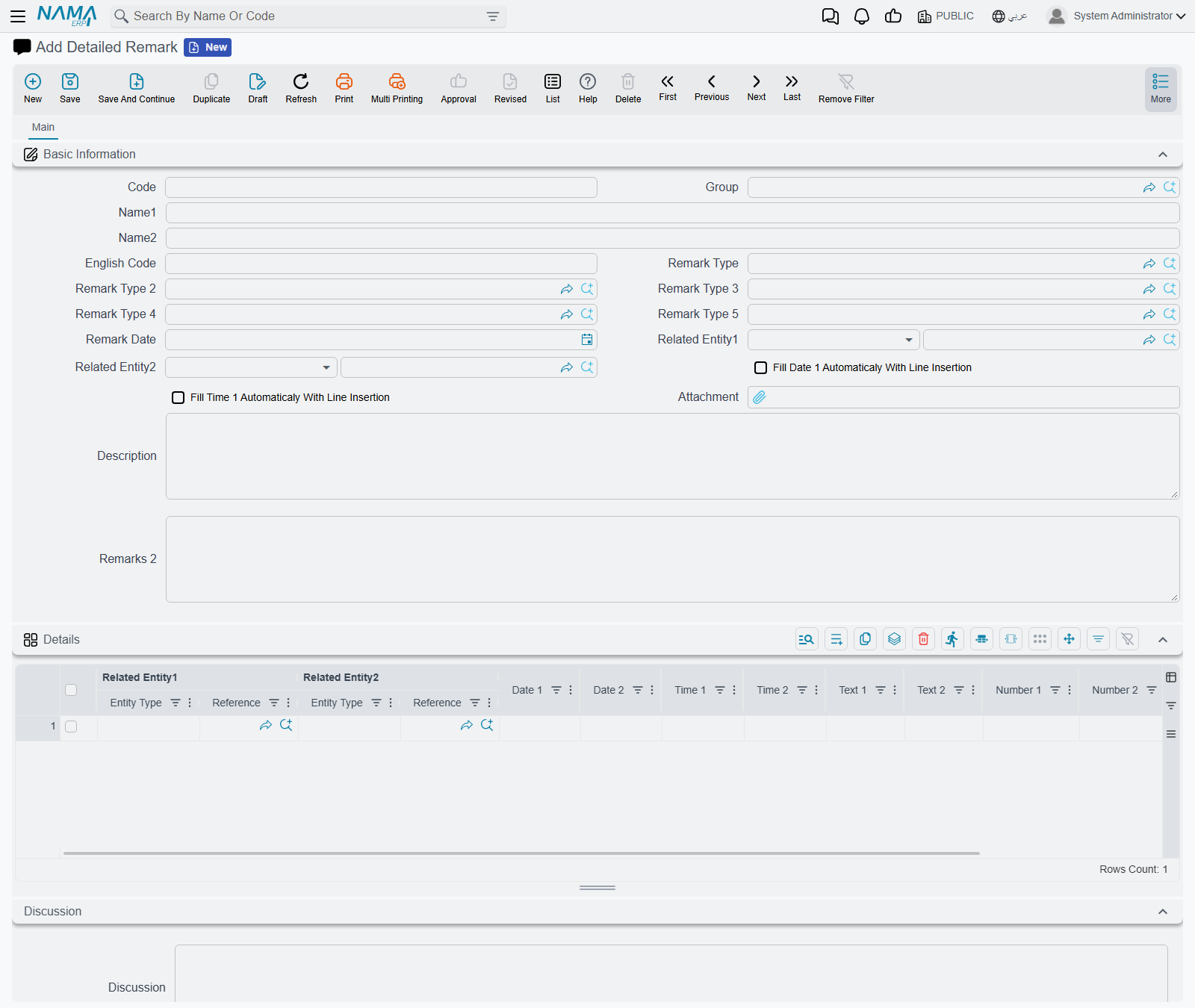Image resolution: width=1195 pixels, height=1008 pixels.
Task: Click the Attachment paperclip icon
Action: point(760,397)
